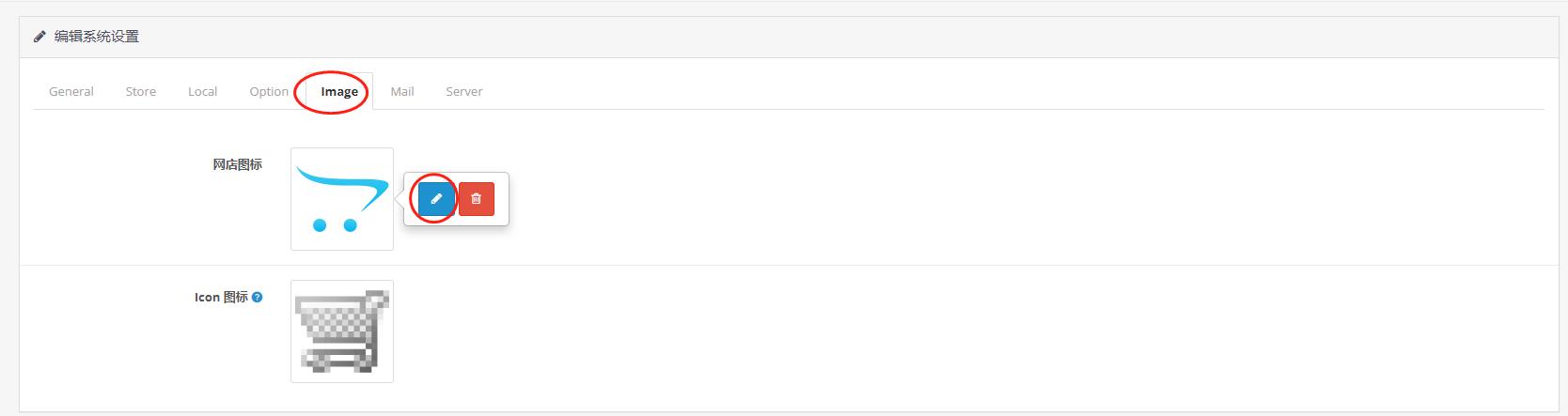Screen dimensions: 1568x416
Task: Click the cart handle in the favicon image
Action: (x=378, y=299)
